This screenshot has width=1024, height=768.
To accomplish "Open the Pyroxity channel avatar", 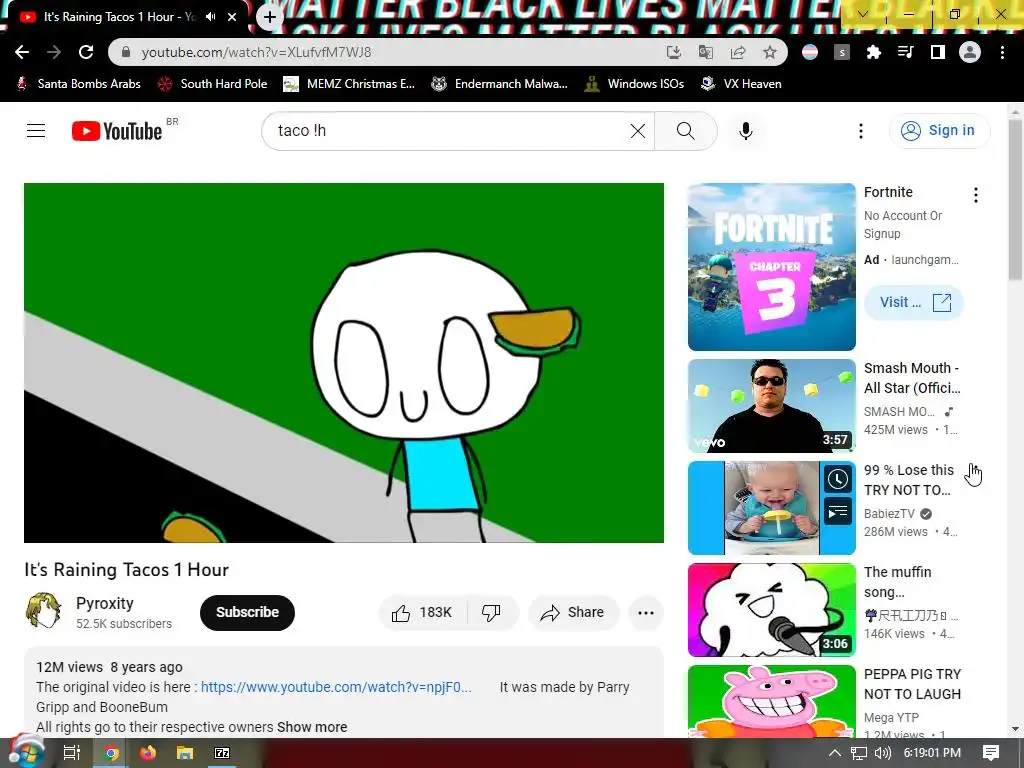I will [43, 611].
